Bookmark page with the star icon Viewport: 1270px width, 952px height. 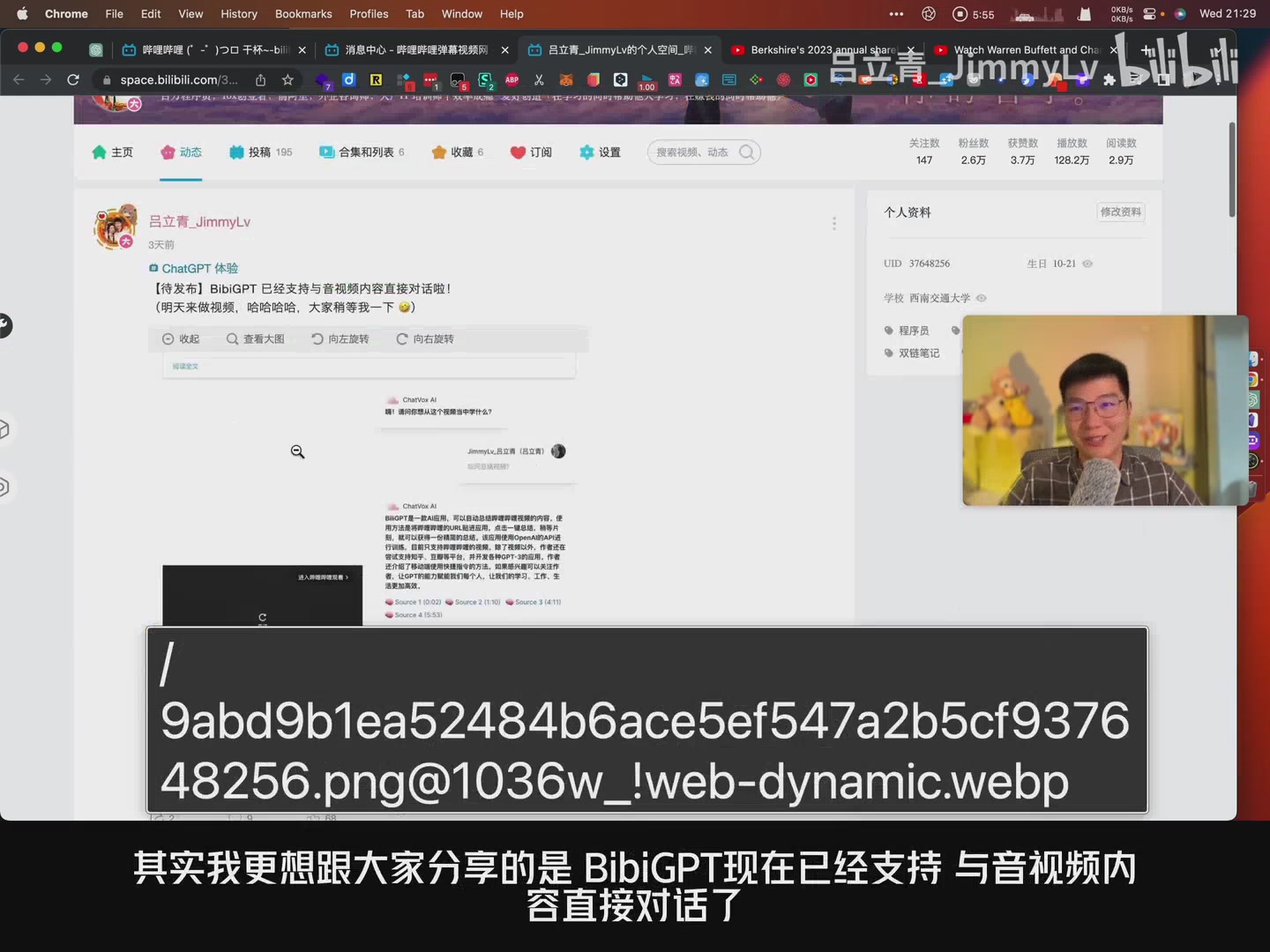click(x=288, y=80)
